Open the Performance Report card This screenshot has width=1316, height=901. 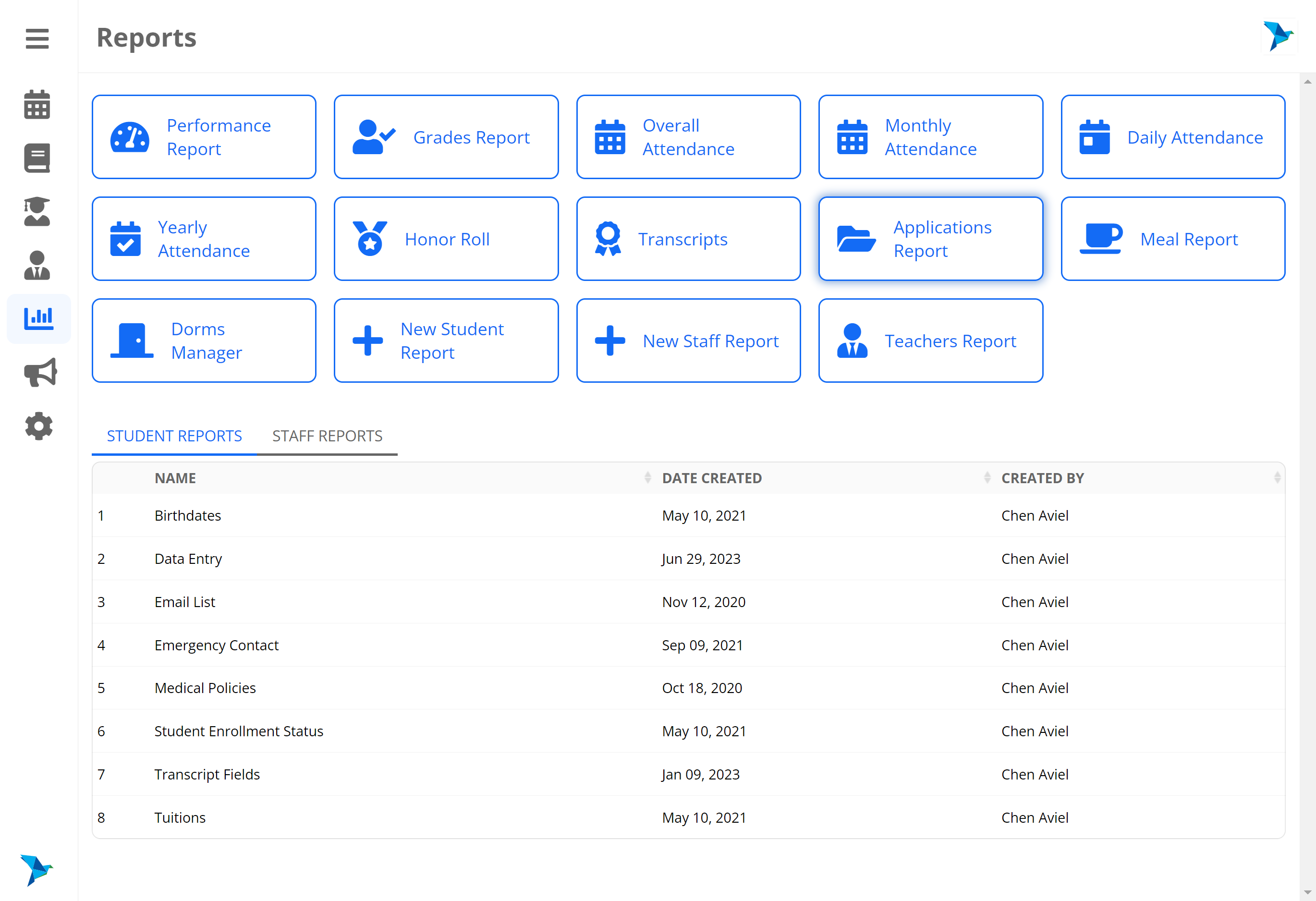[x=204, y=137]
